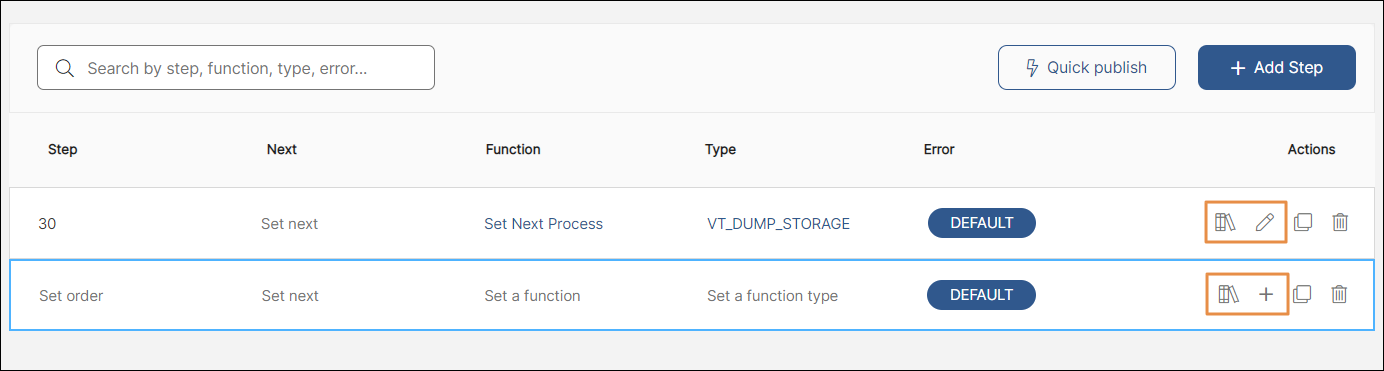Viewport: 1384px width, 371px height.
Task: Click the DEFAULT error badge for step 30
Action: (982, 223)
